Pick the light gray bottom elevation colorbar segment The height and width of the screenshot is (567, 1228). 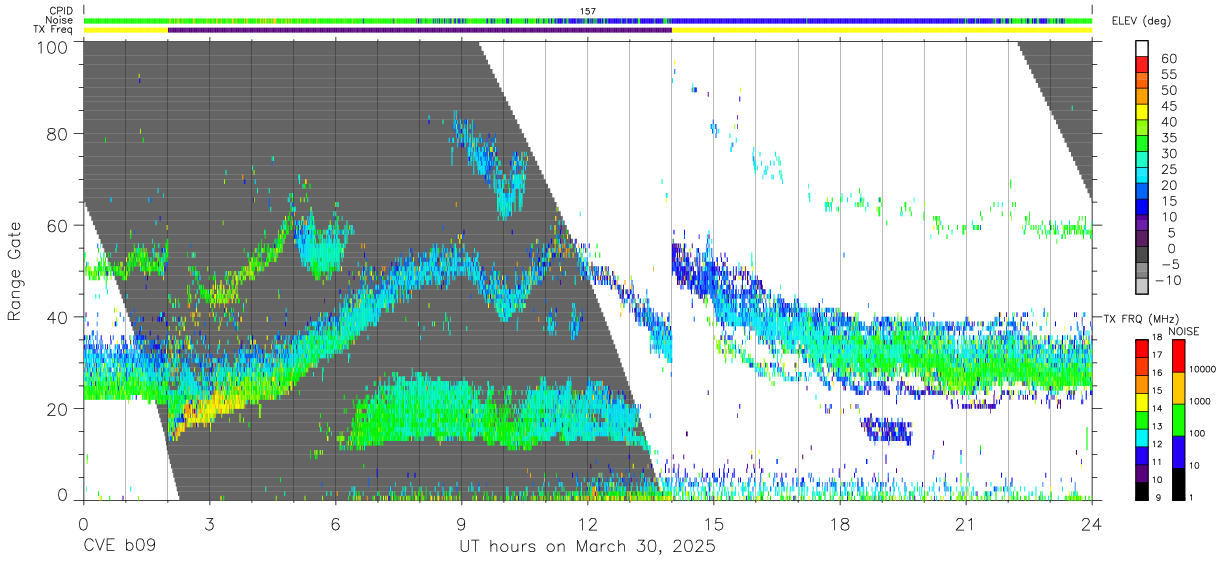1142,287
